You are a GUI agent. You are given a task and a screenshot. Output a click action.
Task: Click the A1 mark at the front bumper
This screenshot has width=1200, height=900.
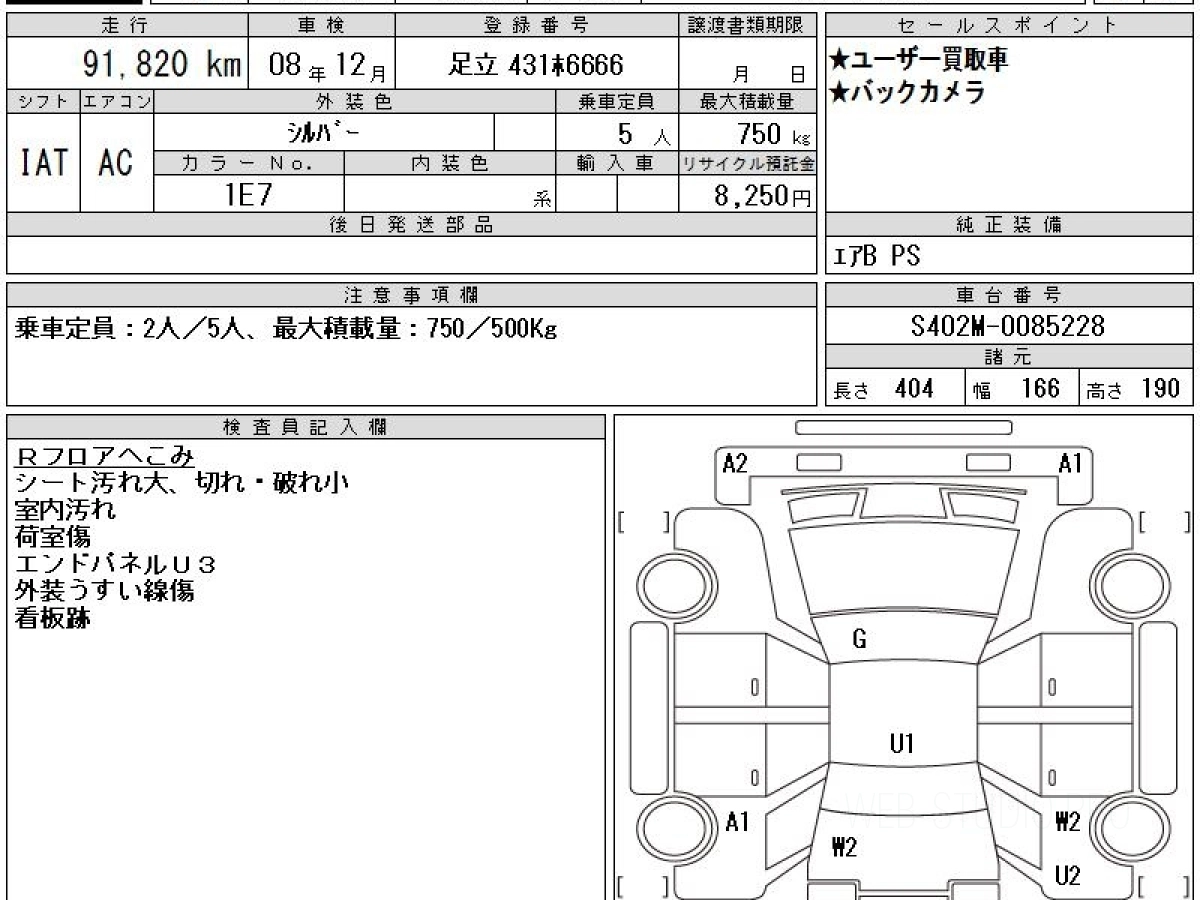1071,463
